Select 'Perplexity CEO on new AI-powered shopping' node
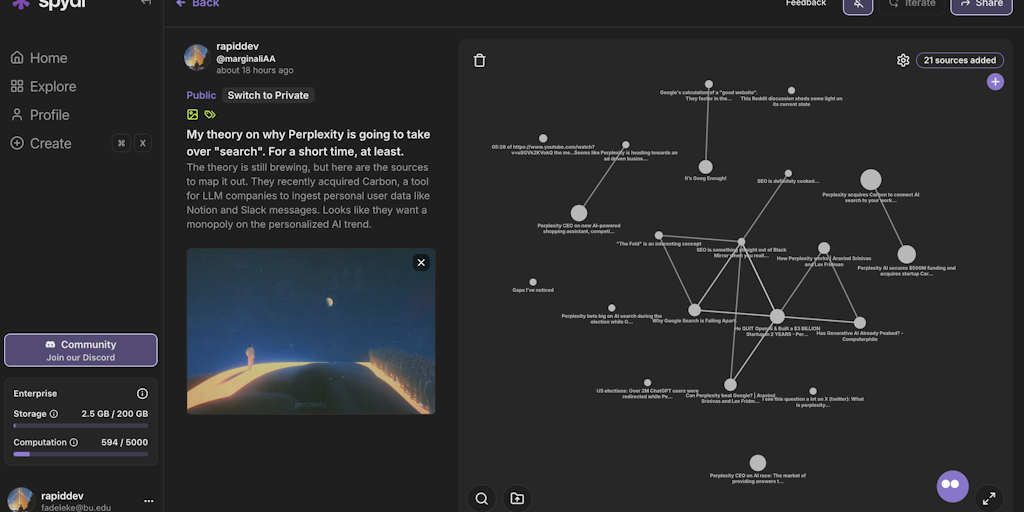The image size is (1024, 512). (x=579, y=214)
